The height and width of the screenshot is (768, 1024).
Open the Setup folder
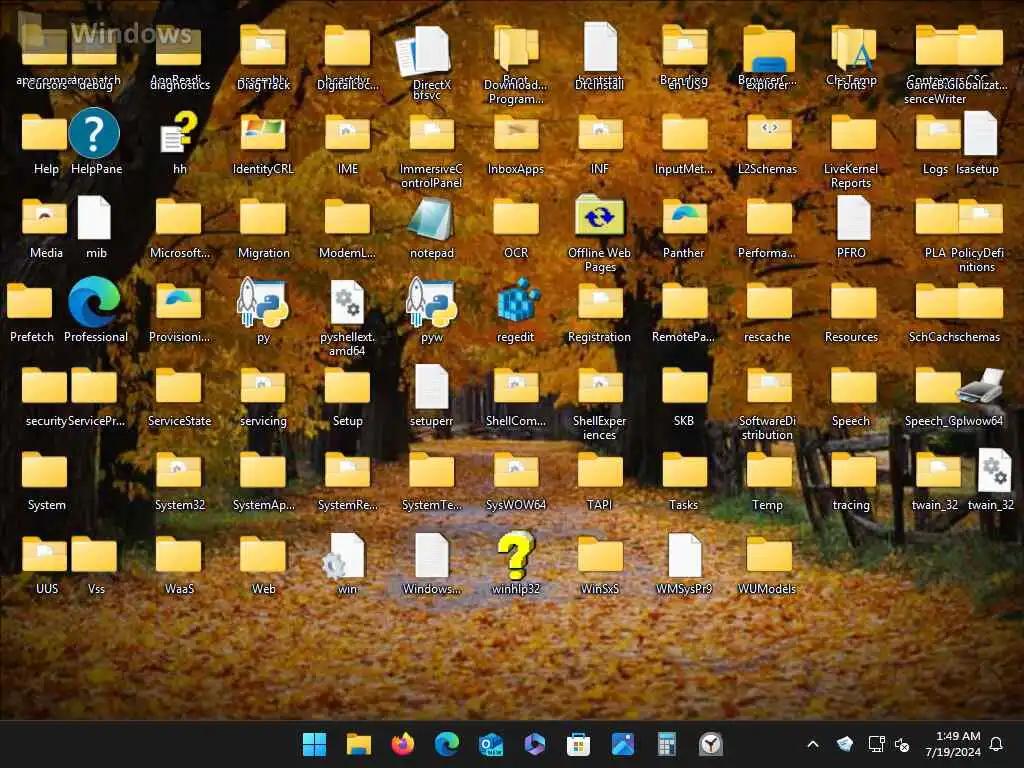click(347, 386)
